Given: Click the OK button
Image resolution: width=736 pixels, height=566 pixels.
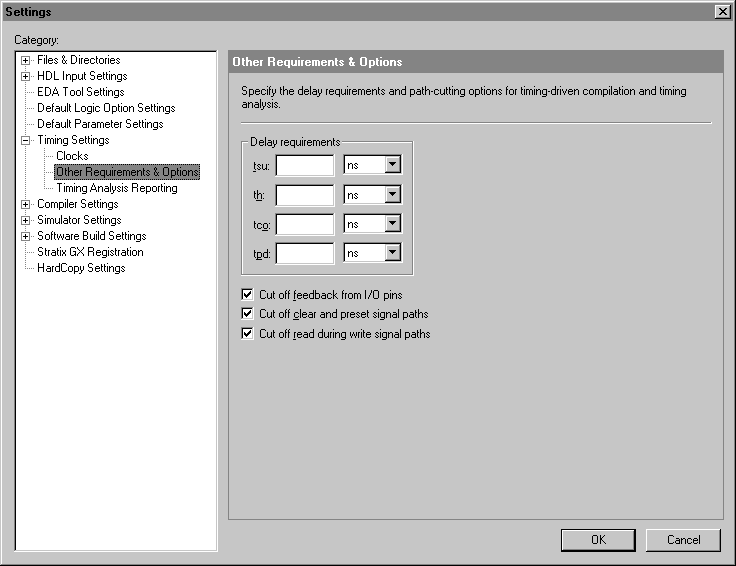Looking at the screenshot, I should click(x=598, y=540).
